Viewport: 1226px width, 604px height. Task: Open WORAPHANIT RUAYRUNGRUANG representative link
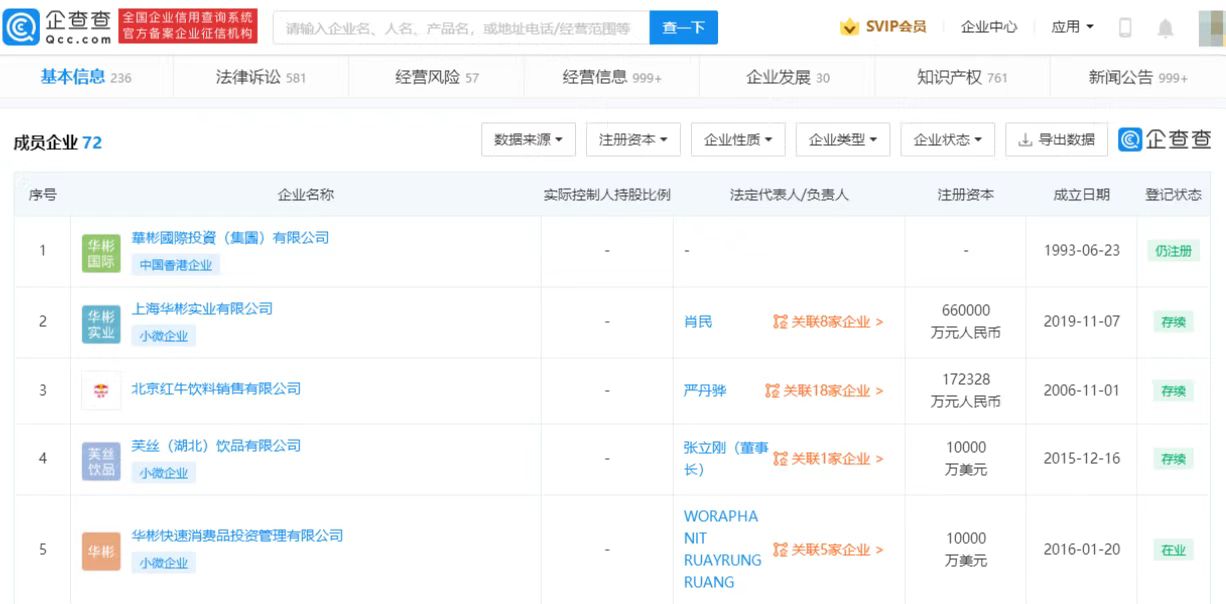pyautogui.click(x=722, y=549)
